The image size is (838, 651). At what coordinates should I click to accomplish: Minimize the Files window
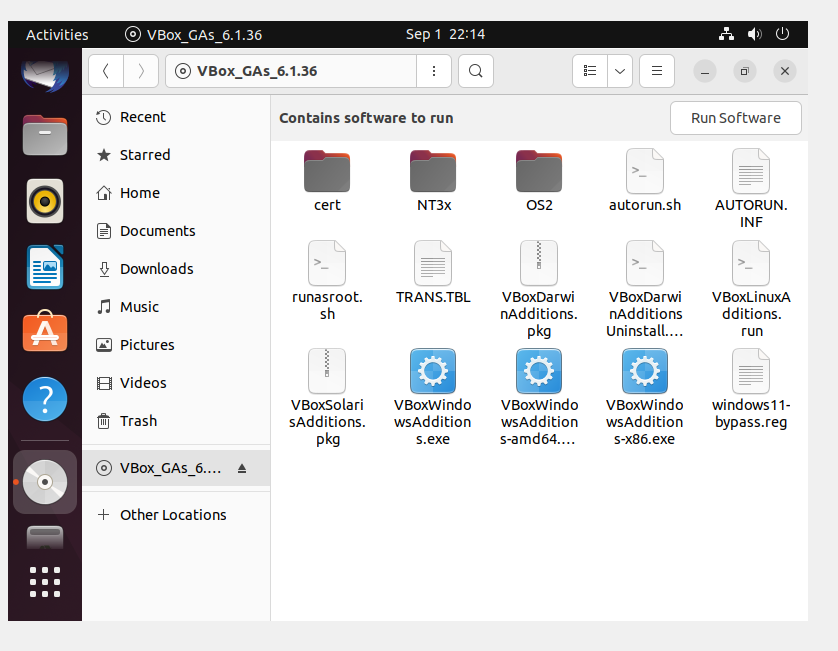point(705,71)
